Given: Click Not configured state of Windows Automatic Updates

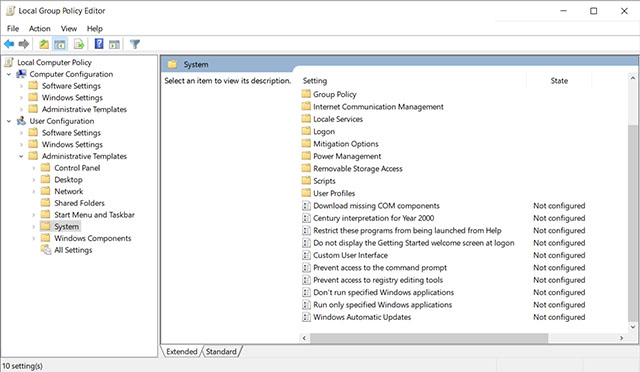Looking at the screenshot, I should pyautogui.click(x=559, y=317).
